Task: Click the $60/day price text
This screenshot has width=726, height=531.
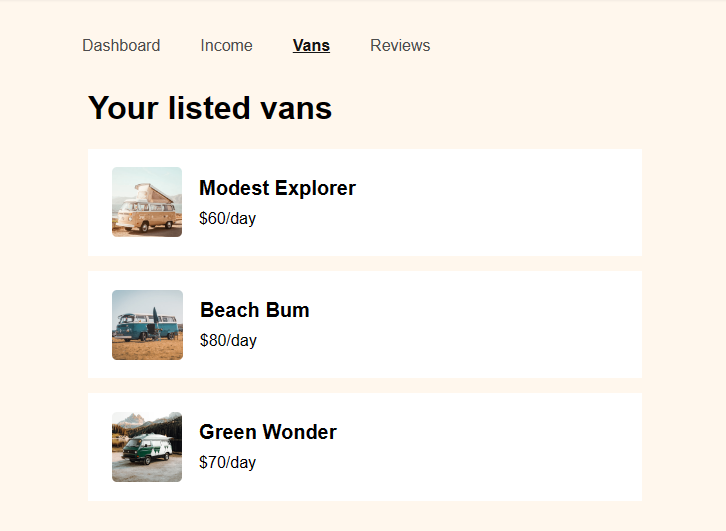Action: 227,218
